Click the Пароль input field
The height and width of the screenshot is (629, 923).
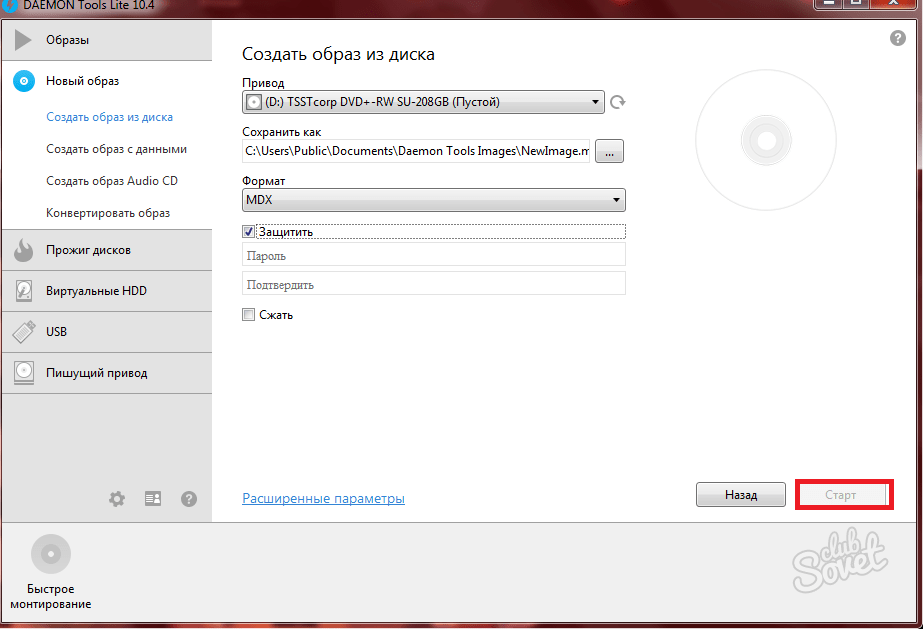tap(433, 256)
